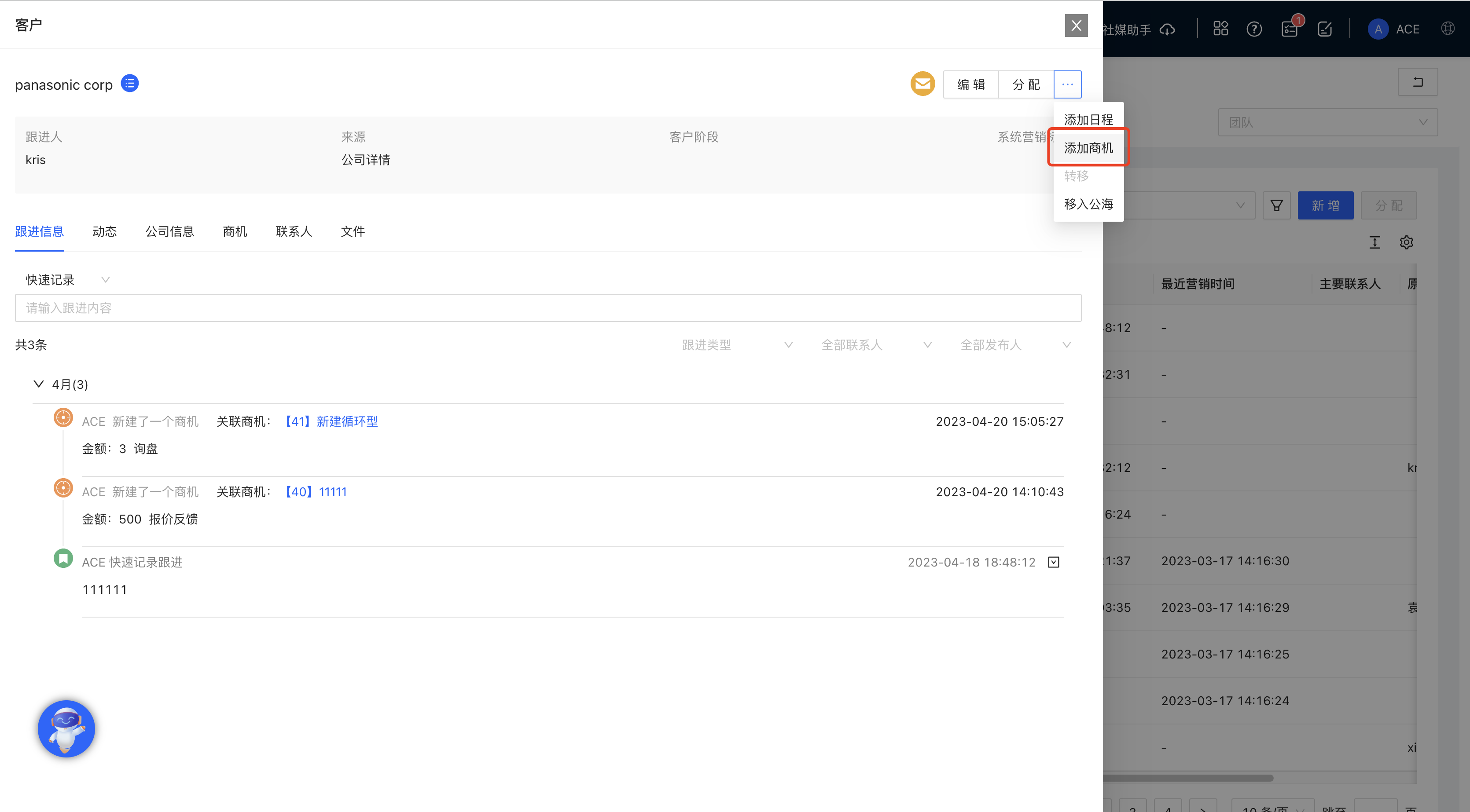
Task: Click the return arrow button in background page
Action: coord(1418,82)
